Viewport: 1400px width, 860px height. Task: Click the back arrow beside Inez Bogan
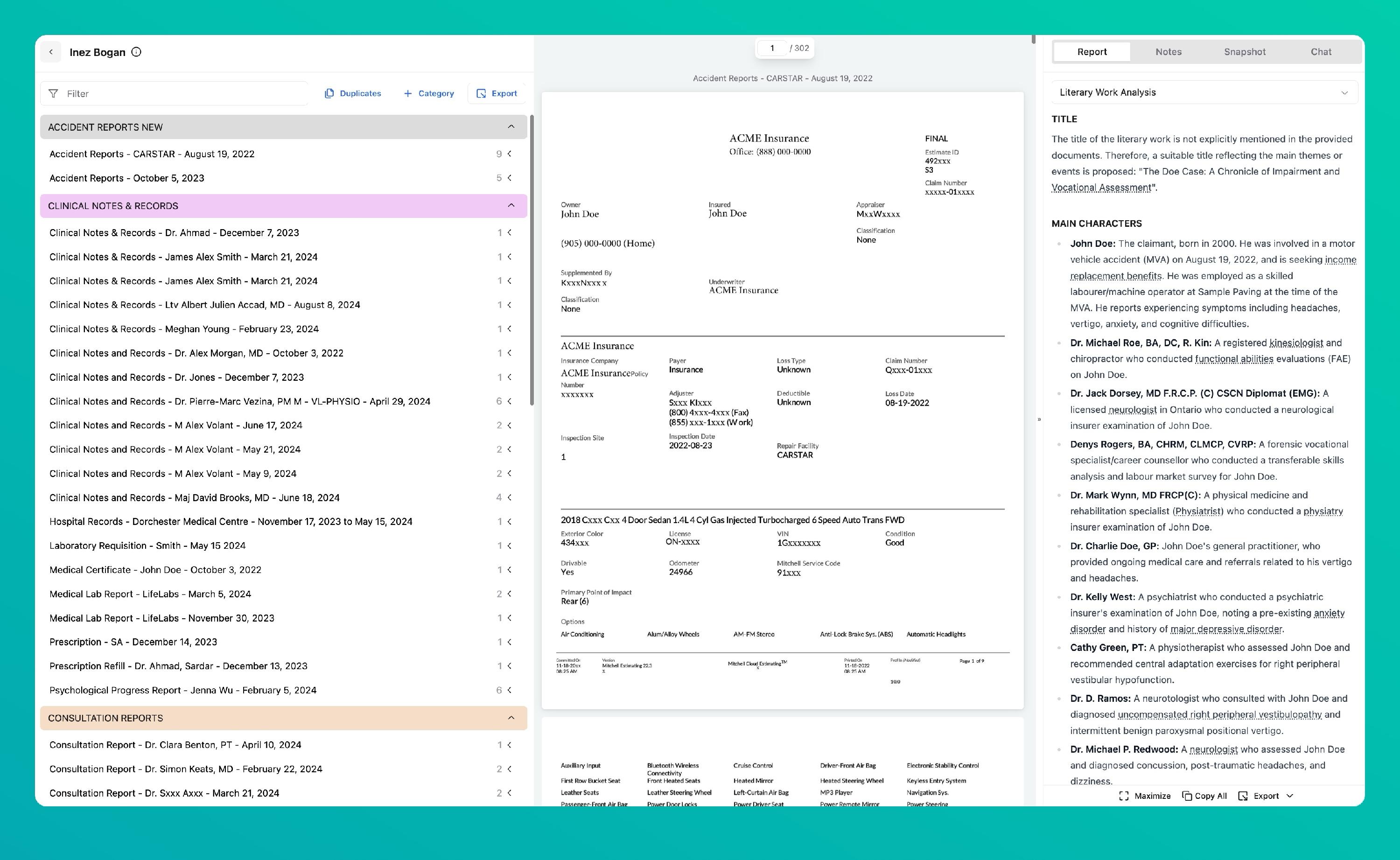[50, 52]
